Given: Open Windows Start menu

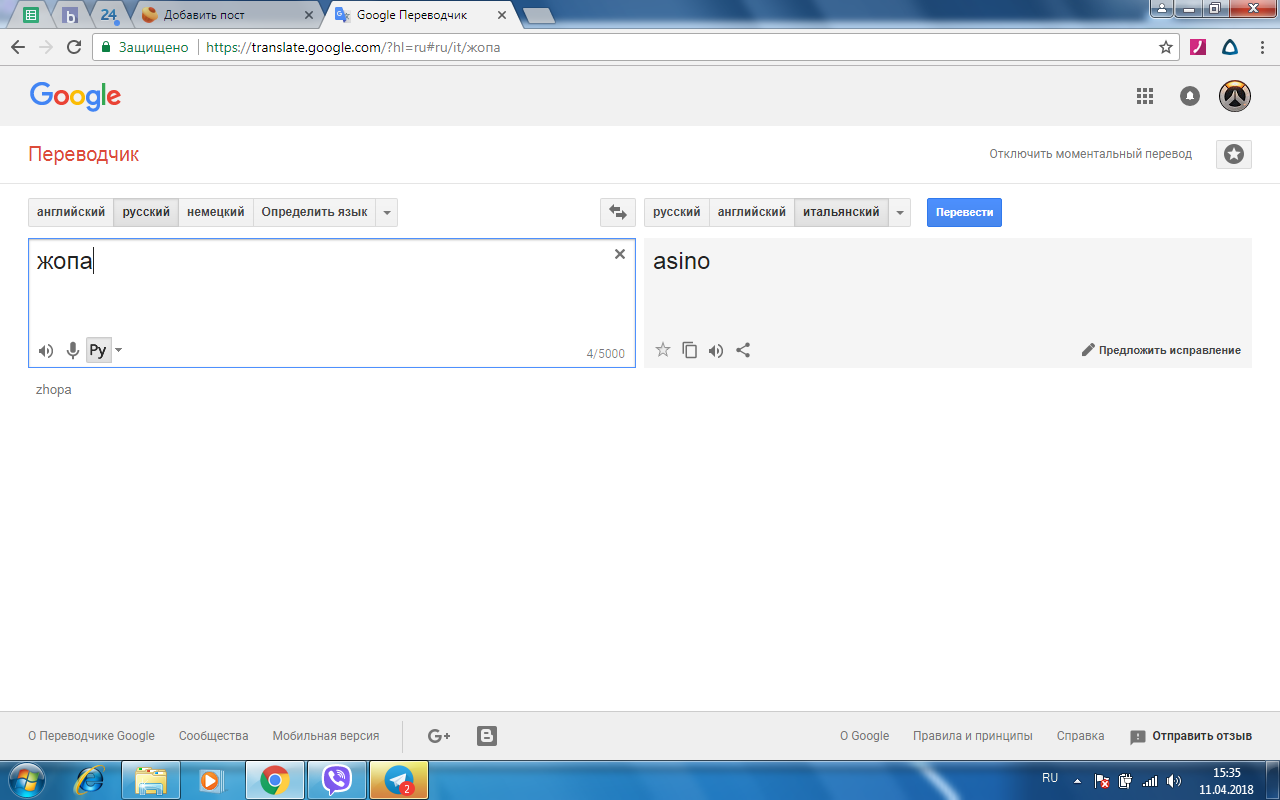Looking at the screenshot, I should tap(26, 779).
